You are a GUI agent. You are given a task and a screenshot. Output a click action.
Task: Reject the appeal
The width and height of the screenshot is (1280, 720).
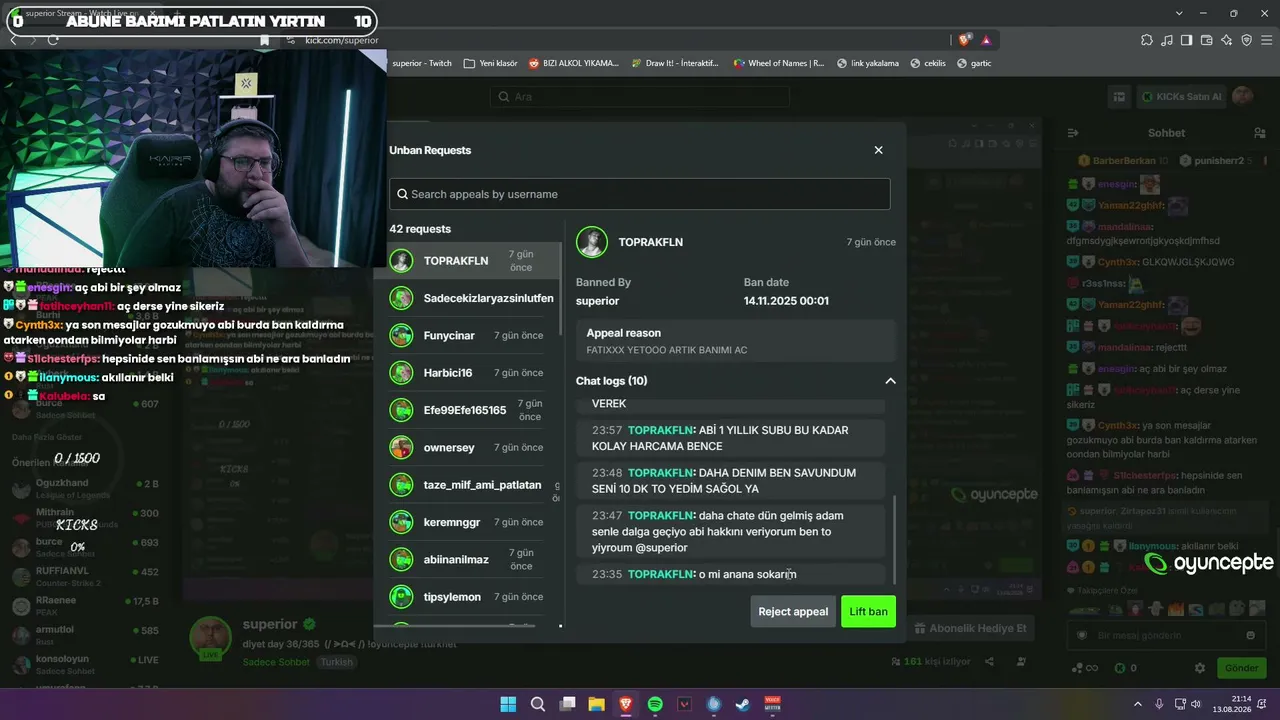[793, 612]
